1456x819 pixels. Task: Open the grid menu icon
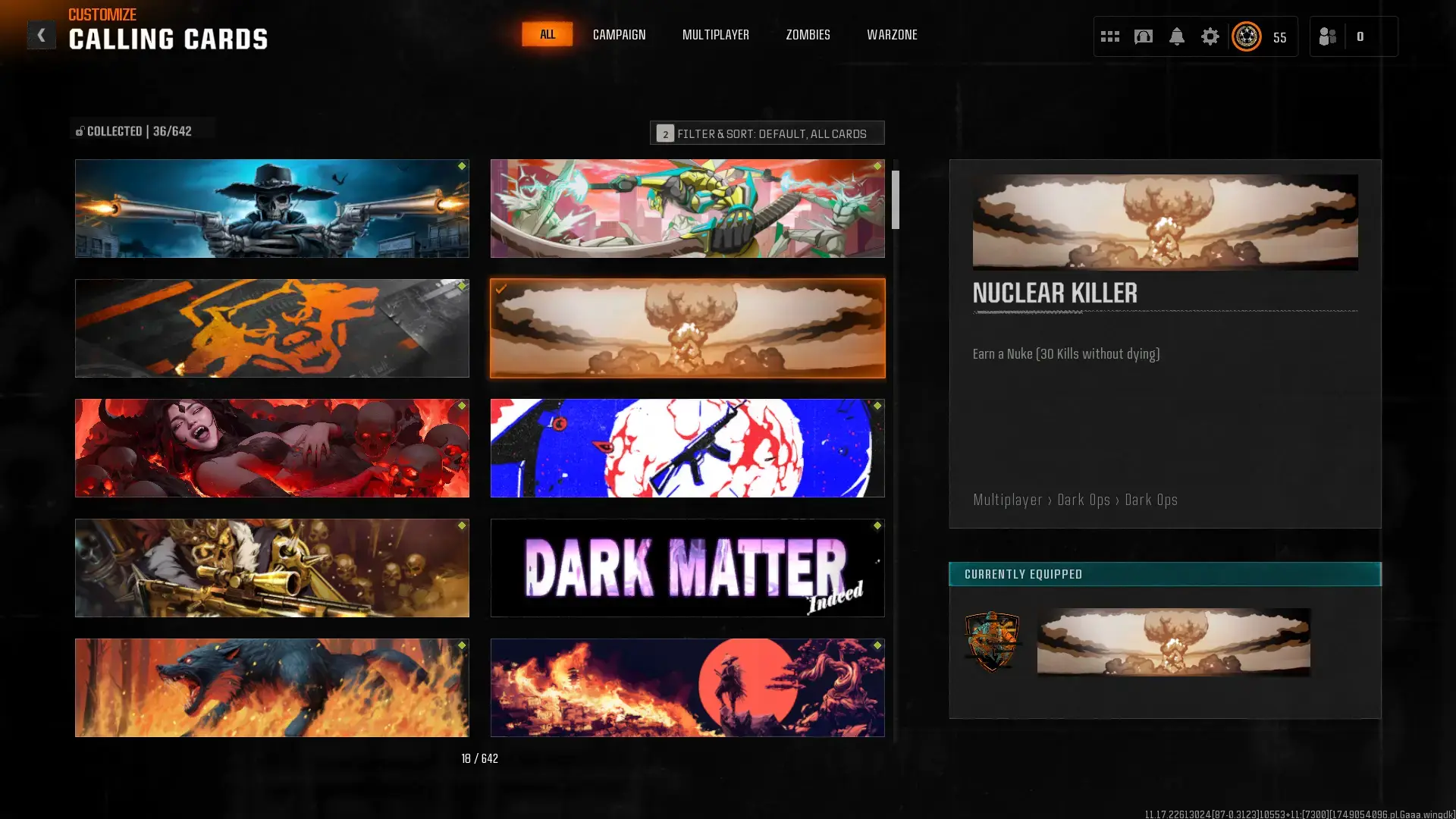1109,36
